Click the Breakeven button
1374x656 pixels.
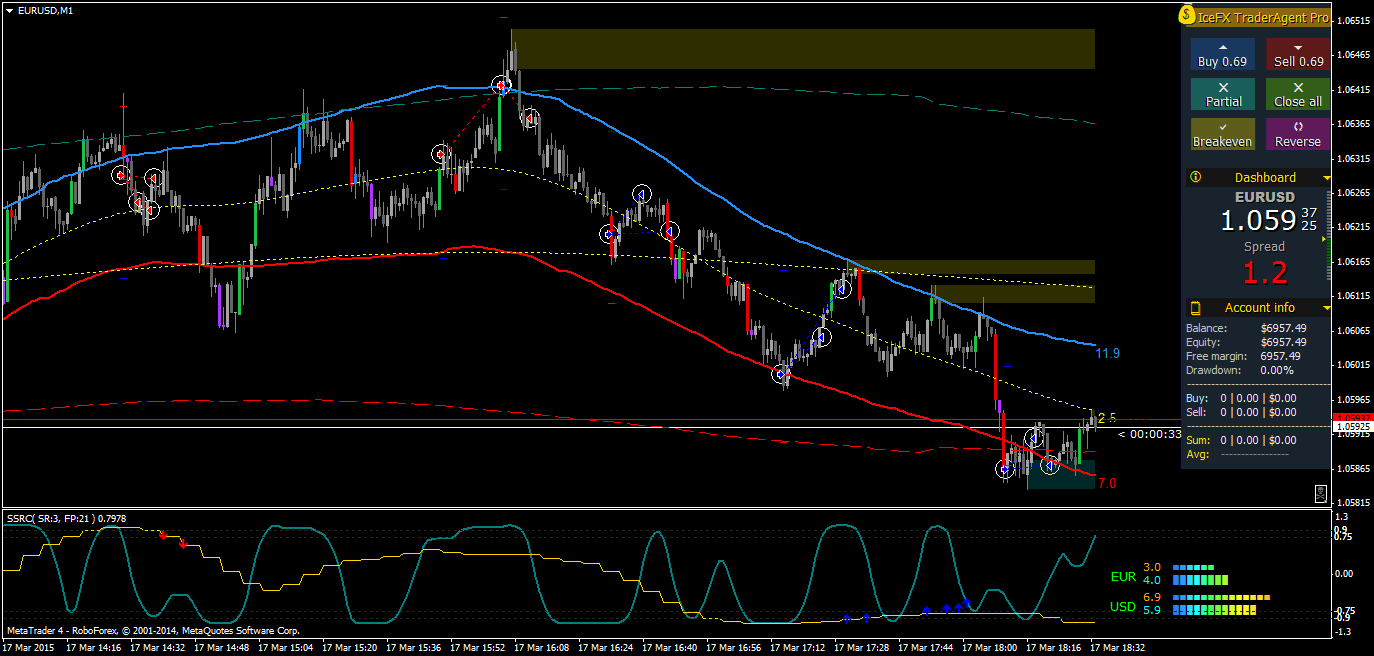pyautogui.click(x=1222, y=134)
